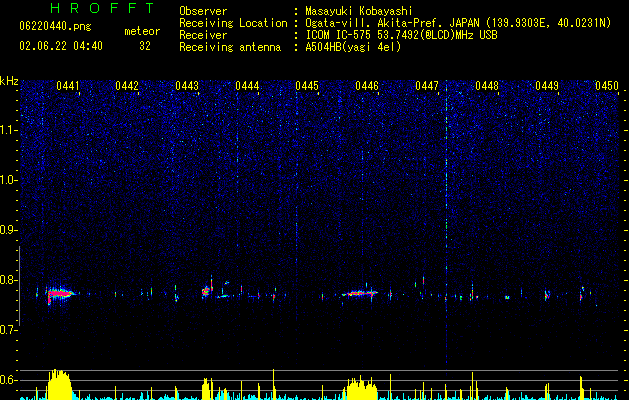This screenshot has height=400, width=629.
Task: Click the bright vertical noise line after 0447
Action: click(x=446, y=225)
